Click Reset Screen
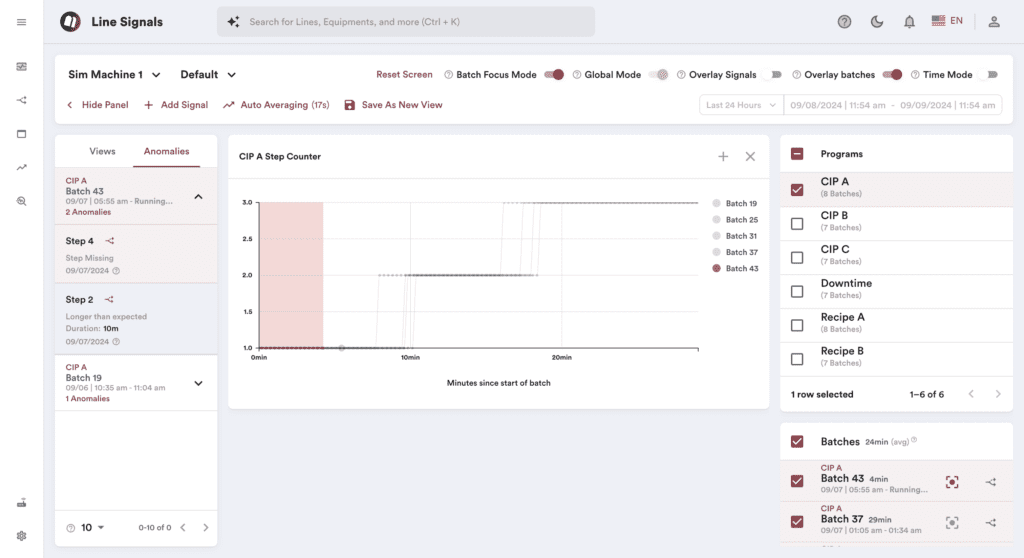The height and width of the screenshot is (558, 1024). 404,74
